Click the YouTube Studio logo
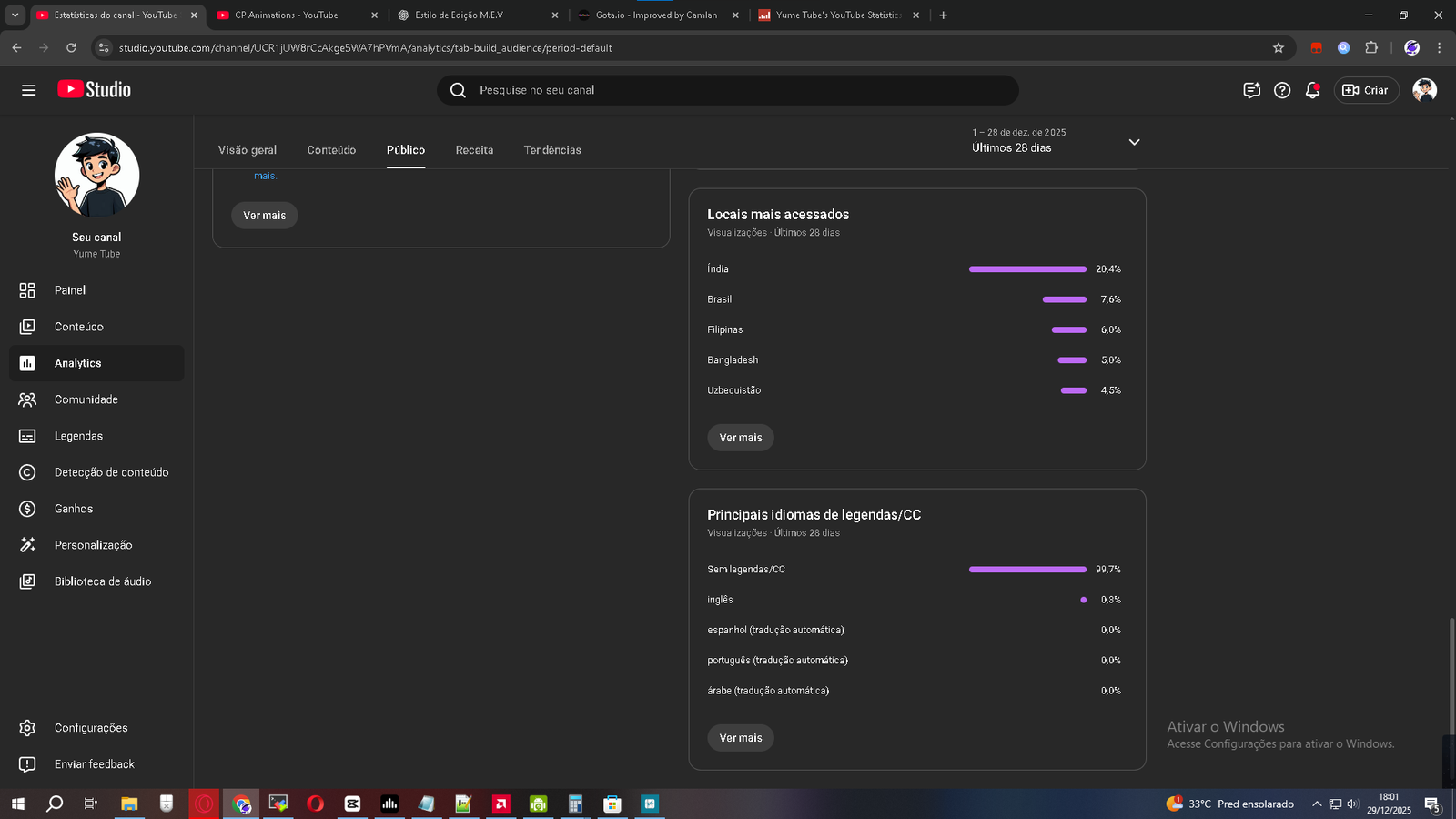 [x=95, y=89]
